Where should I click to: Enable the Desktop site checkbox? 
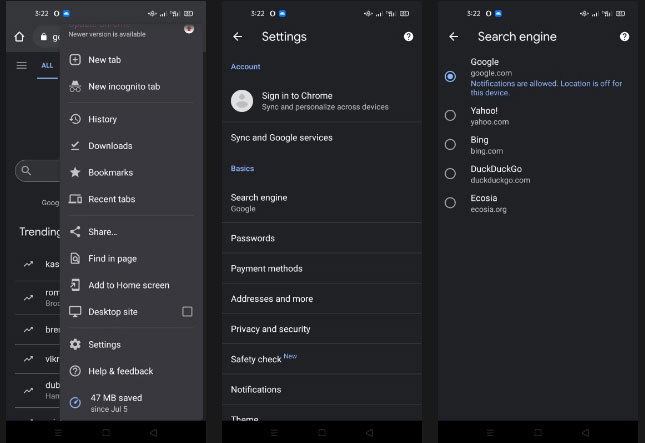187,311
